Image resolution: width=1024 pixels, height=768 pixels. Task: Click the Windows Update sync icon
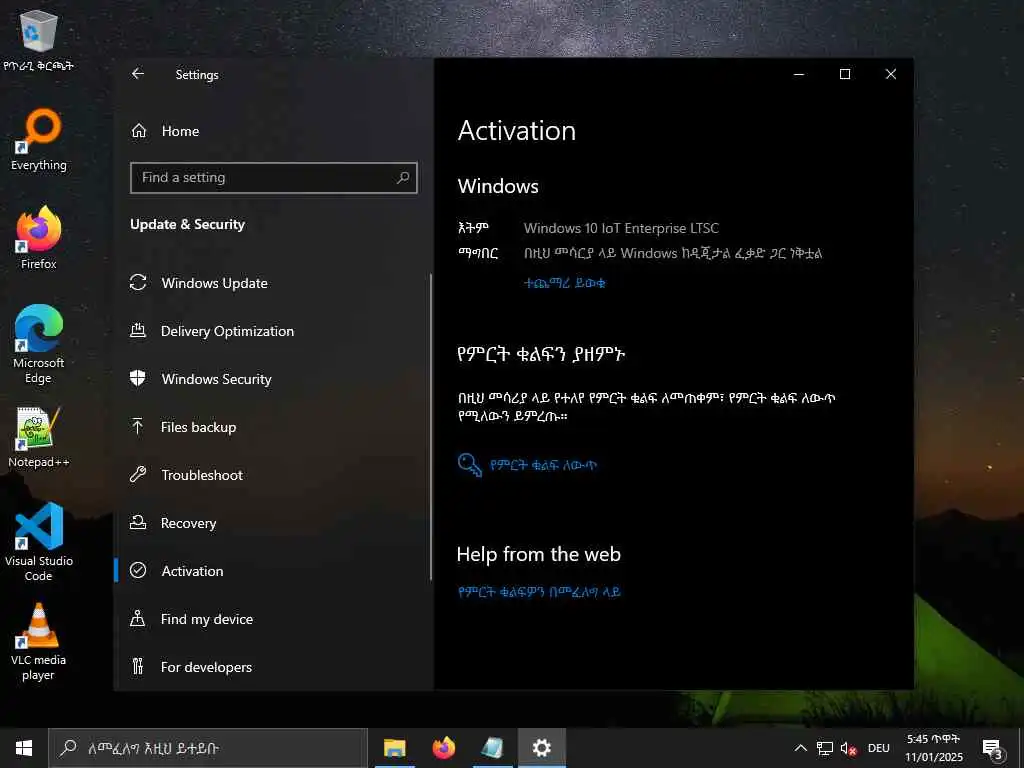coord(138,283)
